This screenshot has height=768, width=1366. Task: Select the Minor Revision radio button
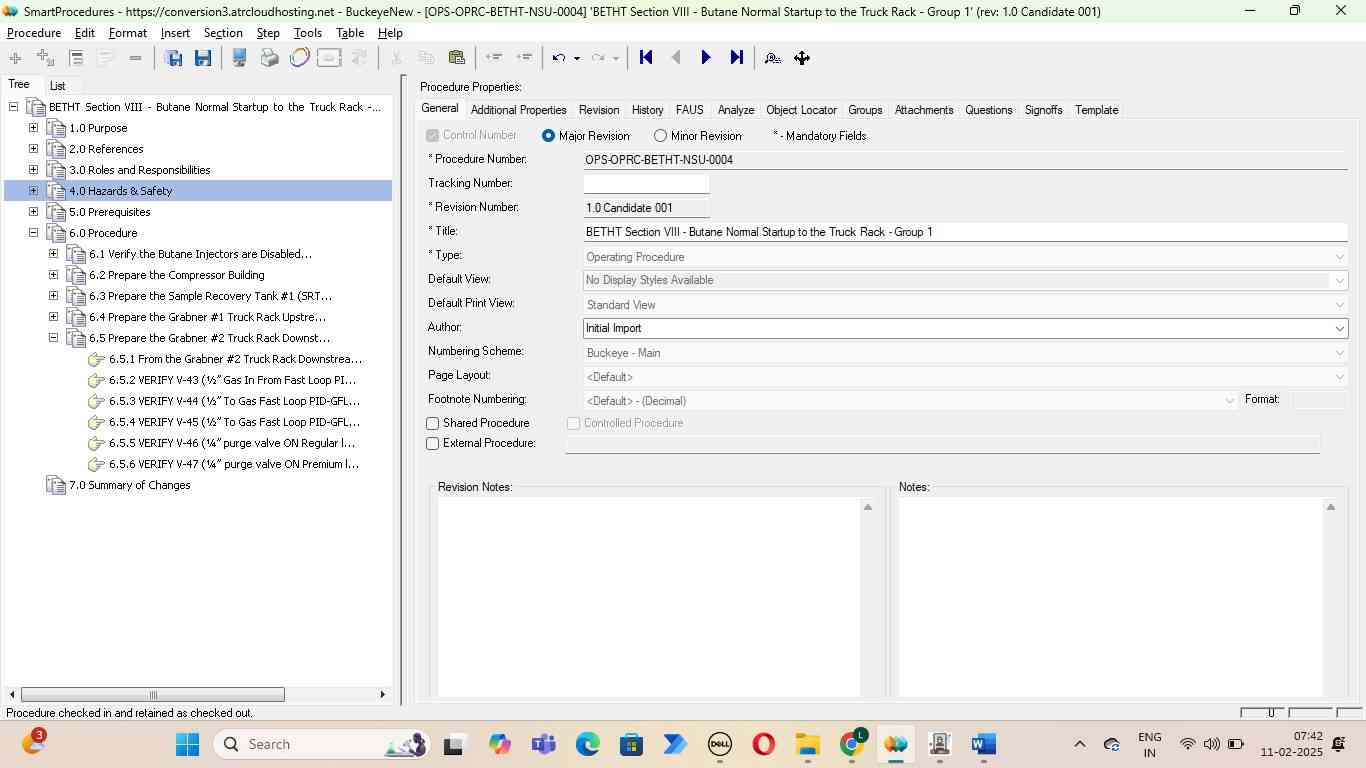660,136
